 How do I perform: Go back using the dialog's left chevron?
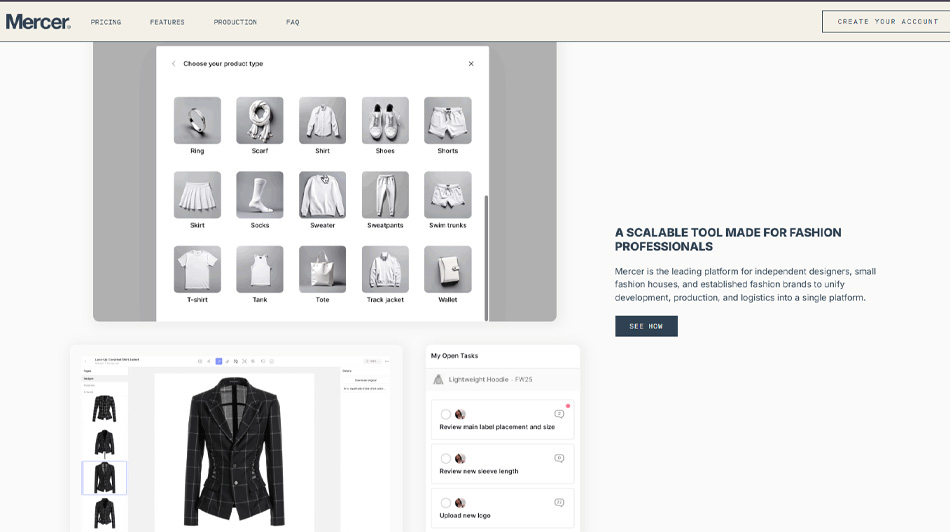pos(174,64)
